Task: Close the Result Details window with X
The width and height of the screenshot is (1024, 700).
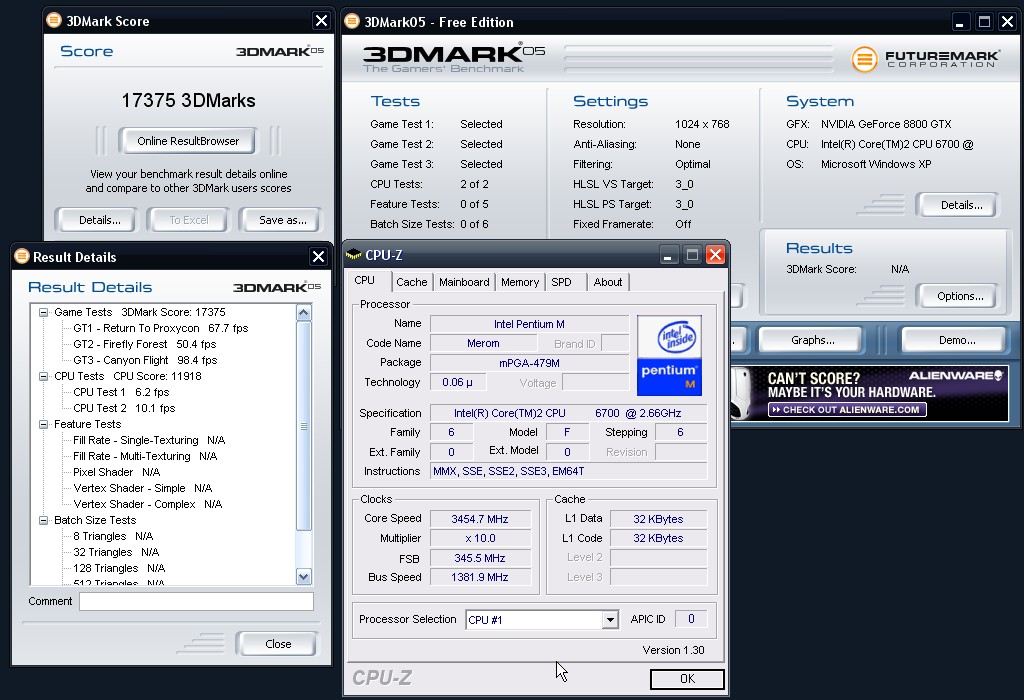Action: click(x=318, y=257)
